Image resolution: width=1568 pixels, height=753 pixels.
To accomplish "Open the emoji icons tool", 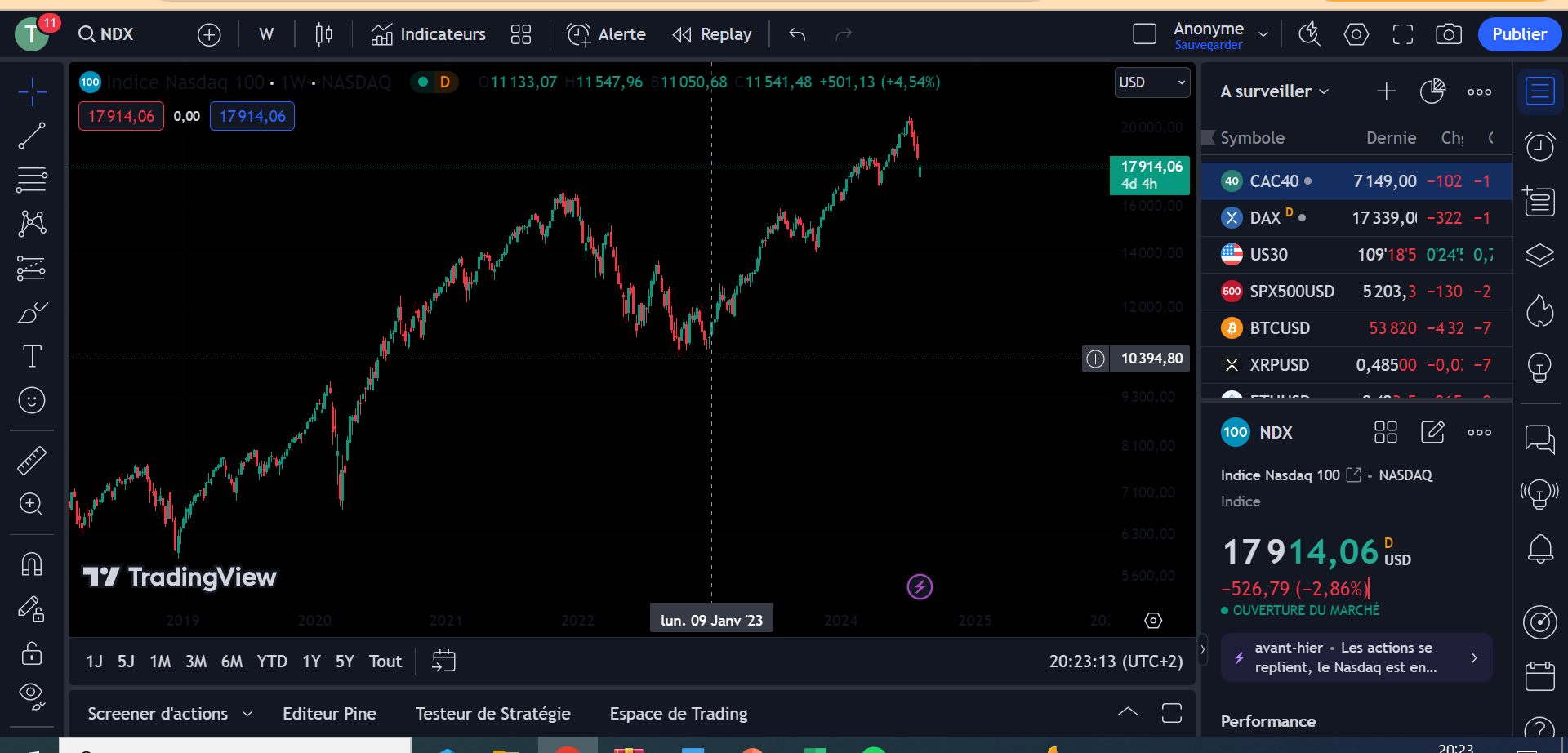I will point(32,400).
